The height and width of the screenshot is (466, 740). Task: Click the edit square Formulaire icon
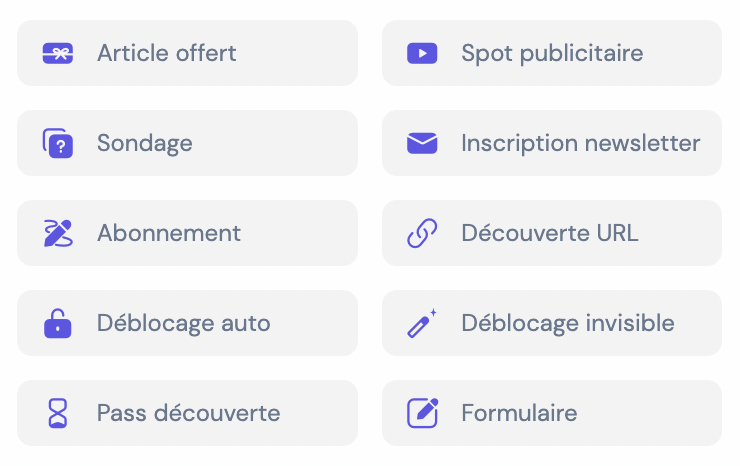[x=422, y=413]
